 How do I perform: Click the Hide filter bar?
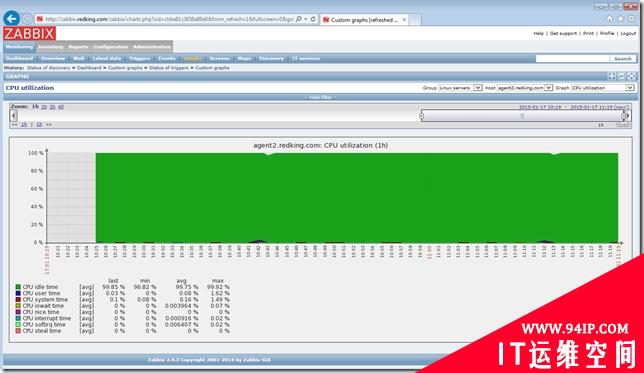click(x=320, y=97)
